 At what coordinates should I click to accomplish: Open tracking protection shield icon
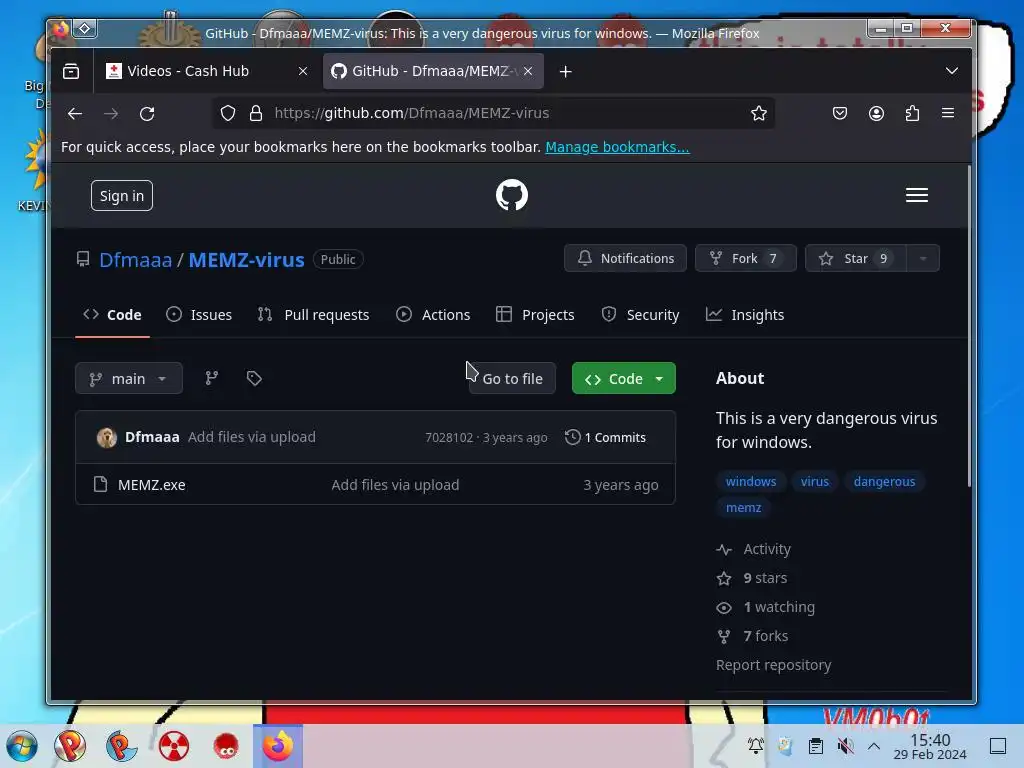(227, 114)
